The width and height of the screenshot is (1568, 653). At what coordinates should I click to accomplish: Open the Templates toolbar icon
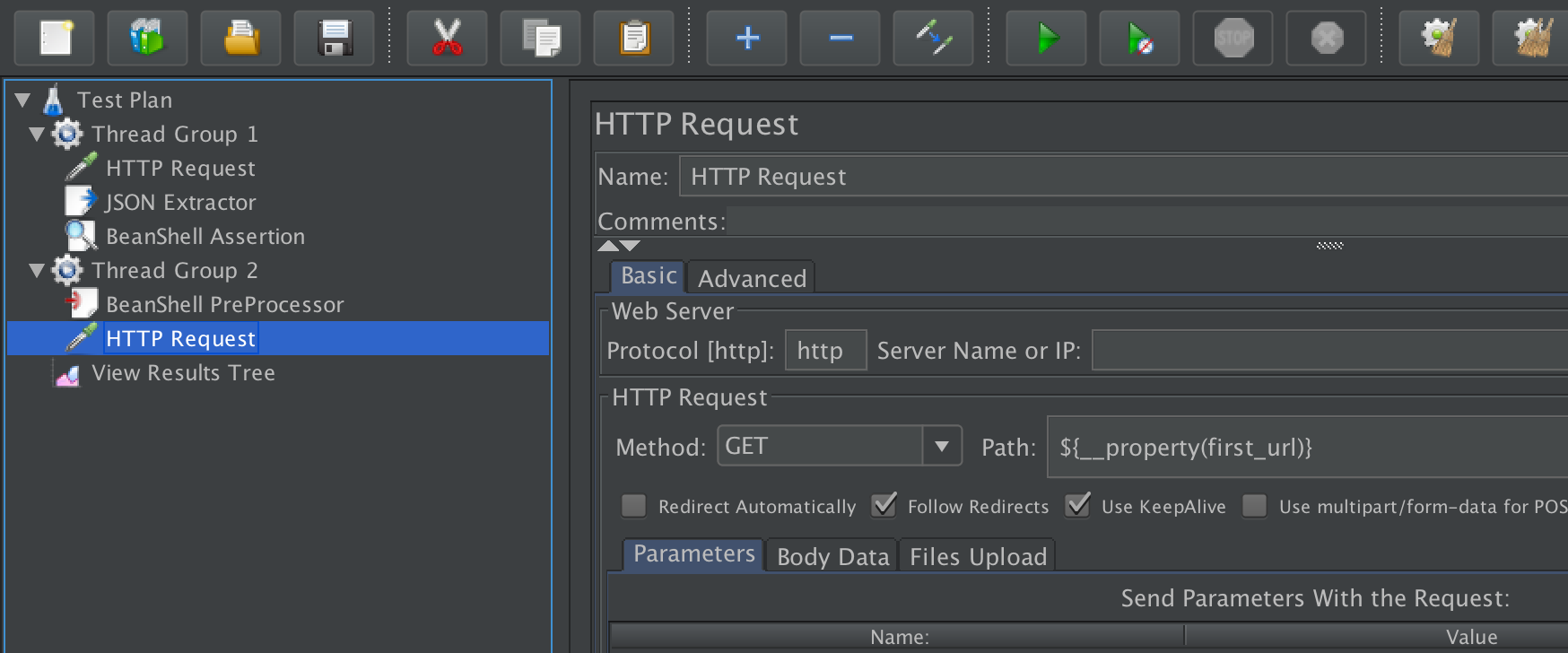(x=147, y=38)
